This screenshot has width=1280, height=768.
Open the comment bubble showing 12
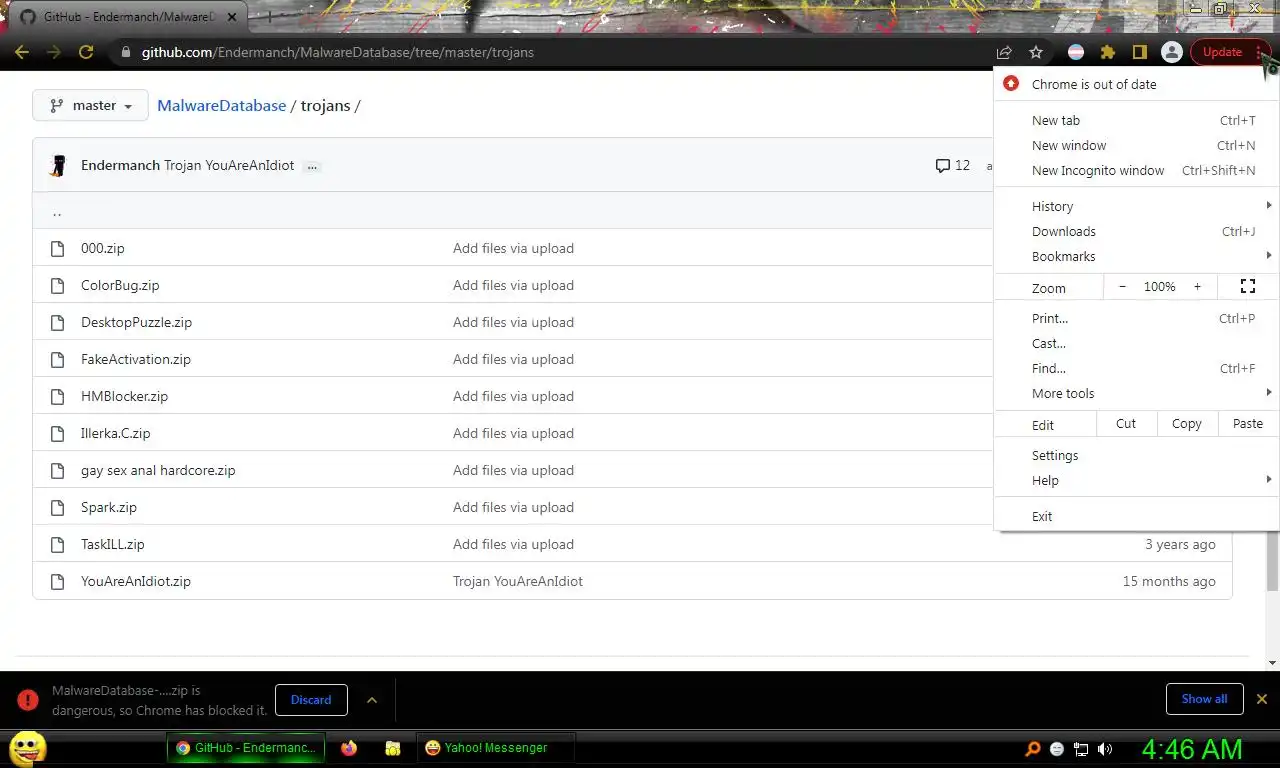point(952,165)
